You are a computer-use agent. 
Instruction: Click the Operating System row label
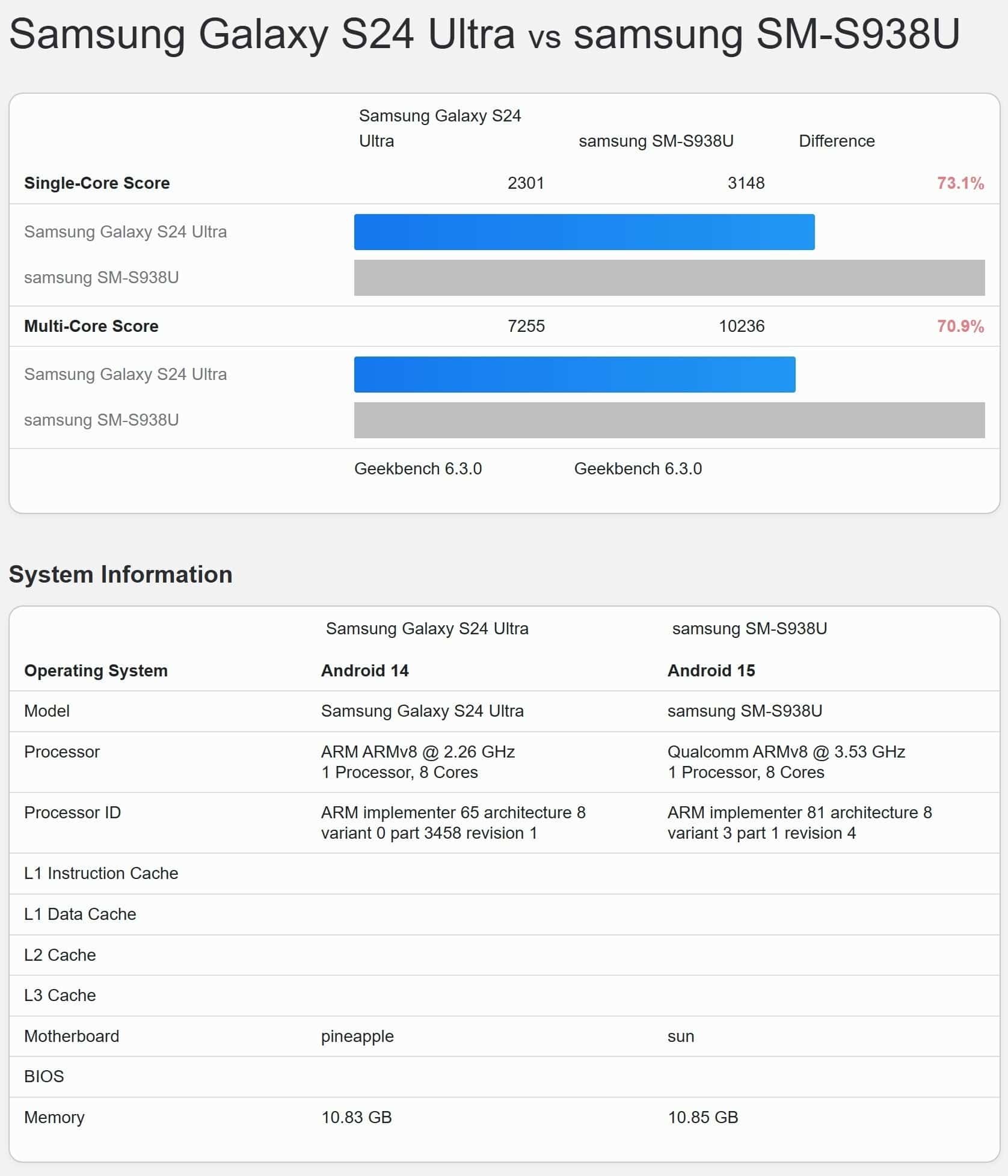pos(96,670)
